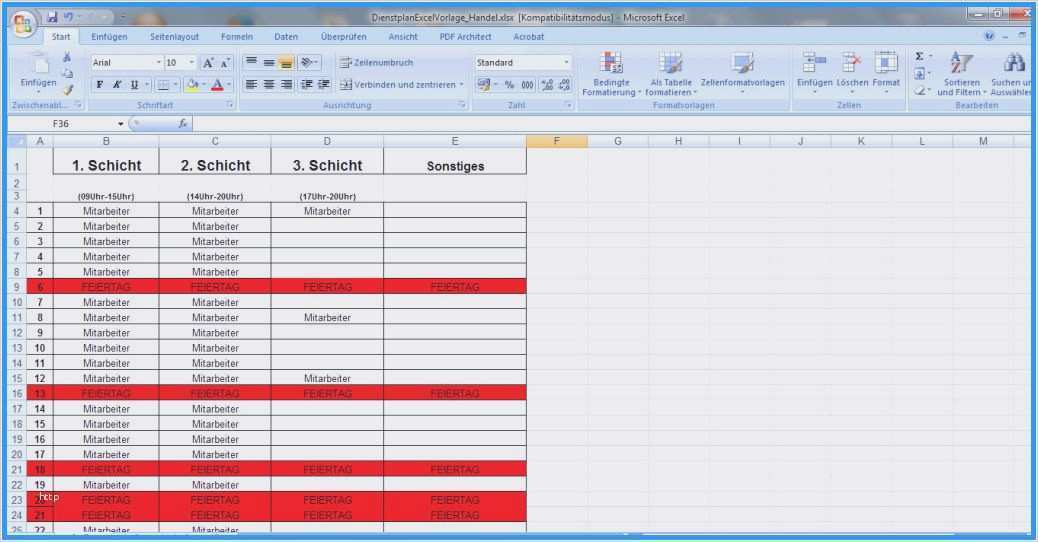Copy selection using the Zwischenablage copy icon
This screenshot has width=1038, height=542.
coord(67,73)
